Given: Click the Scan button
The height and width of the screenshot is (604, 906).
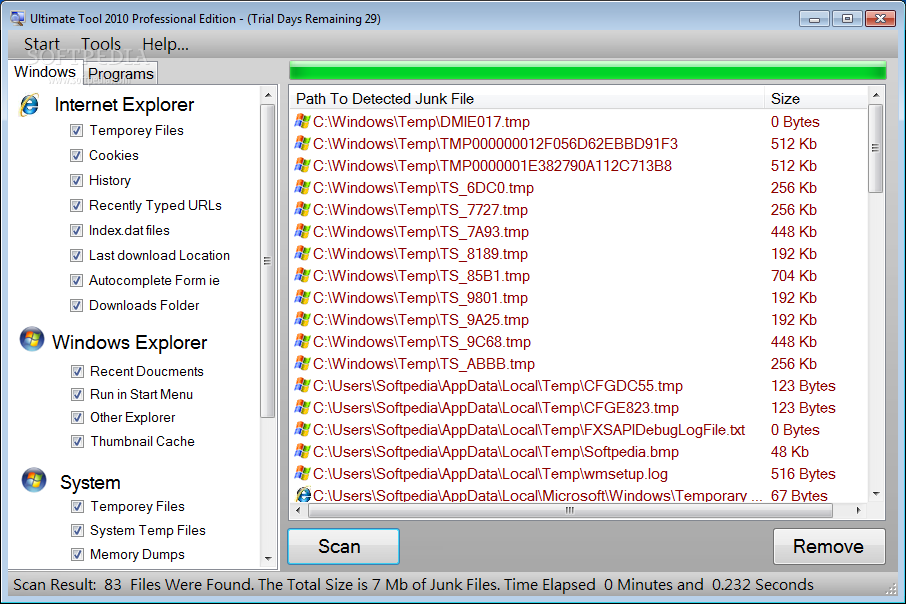Looking at the screenshot, I should [x=343, y=546].
